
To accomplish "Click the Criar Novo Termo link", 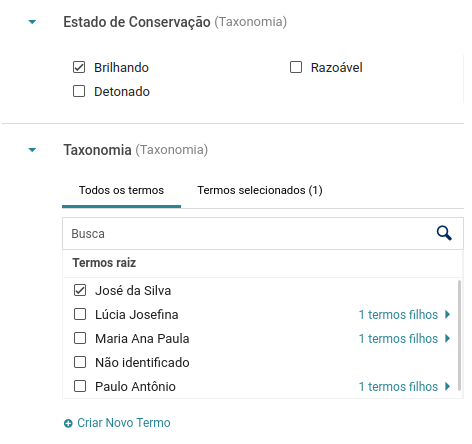I will tap(124, 423).
